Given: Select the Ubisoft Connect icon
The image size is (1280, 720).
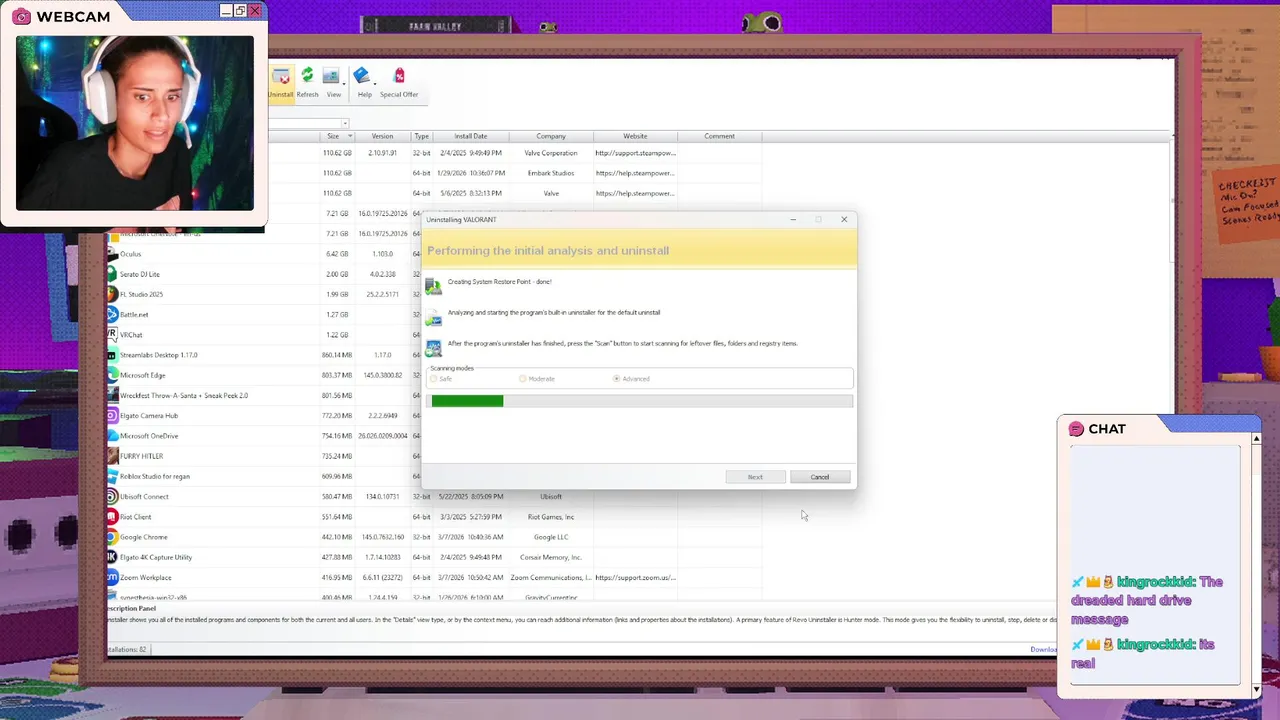Looking at the screenshot, I should click(113, 496).
